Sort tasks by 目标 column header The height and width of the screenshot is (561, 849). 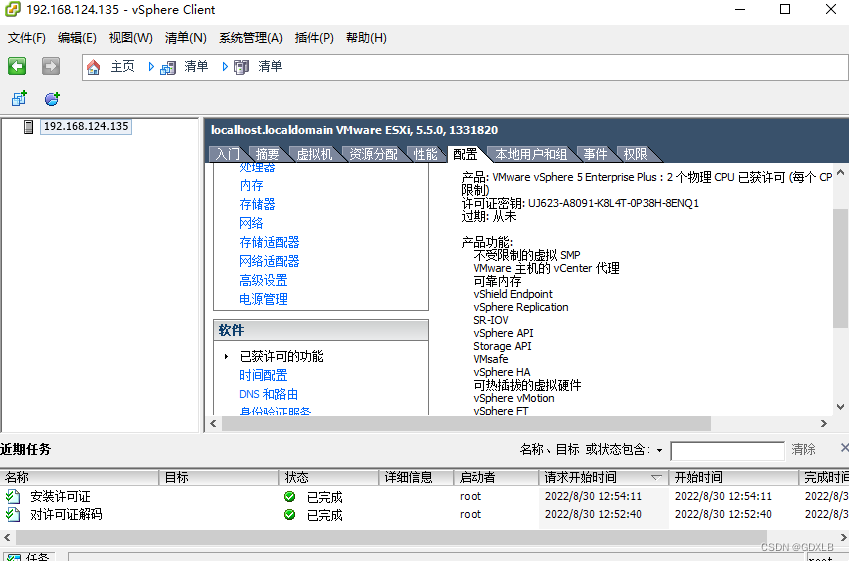pos(219,477)
